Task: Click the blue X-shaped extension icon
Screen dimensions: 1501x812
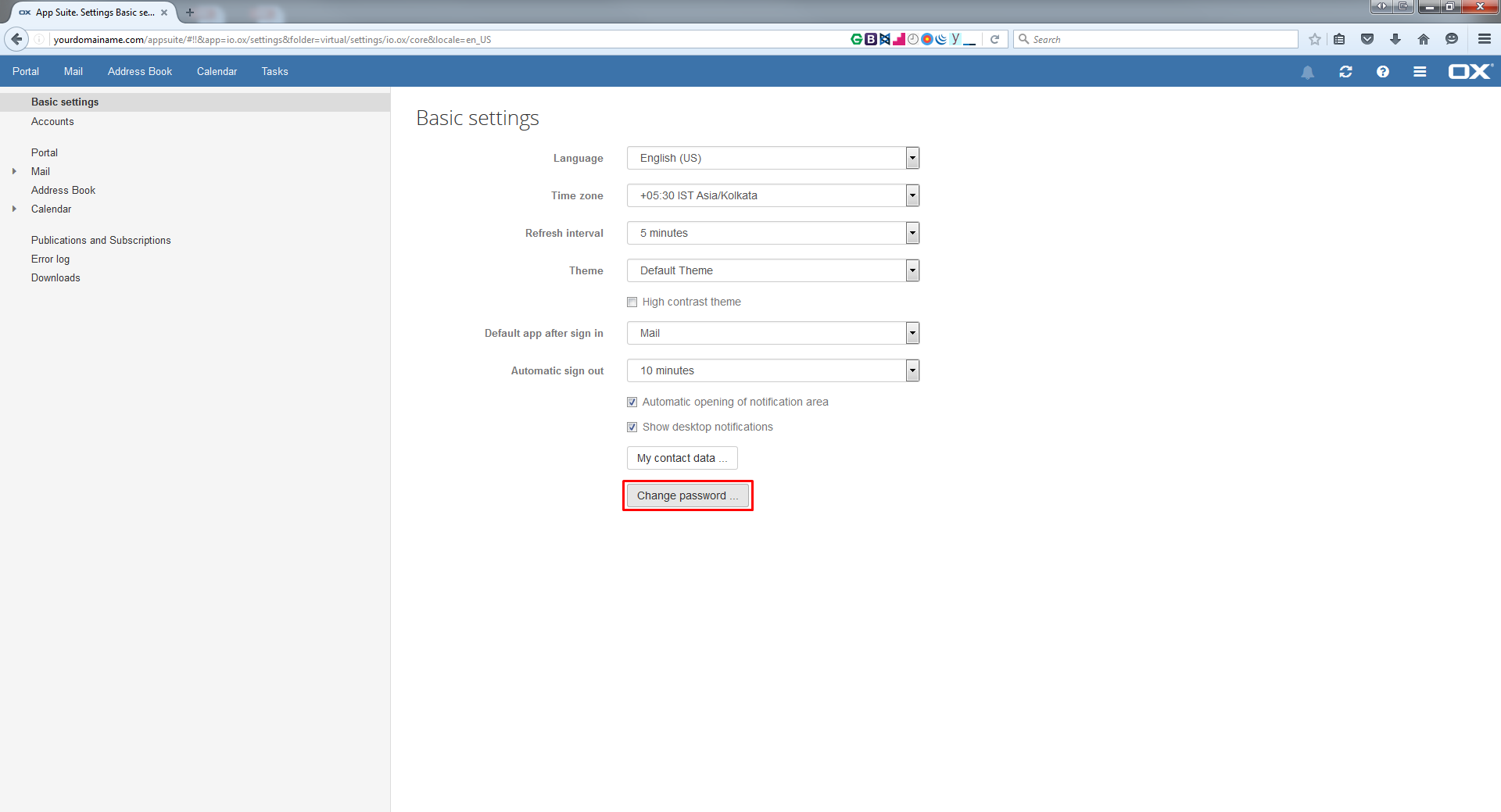Action: click(x=885, y=39)
